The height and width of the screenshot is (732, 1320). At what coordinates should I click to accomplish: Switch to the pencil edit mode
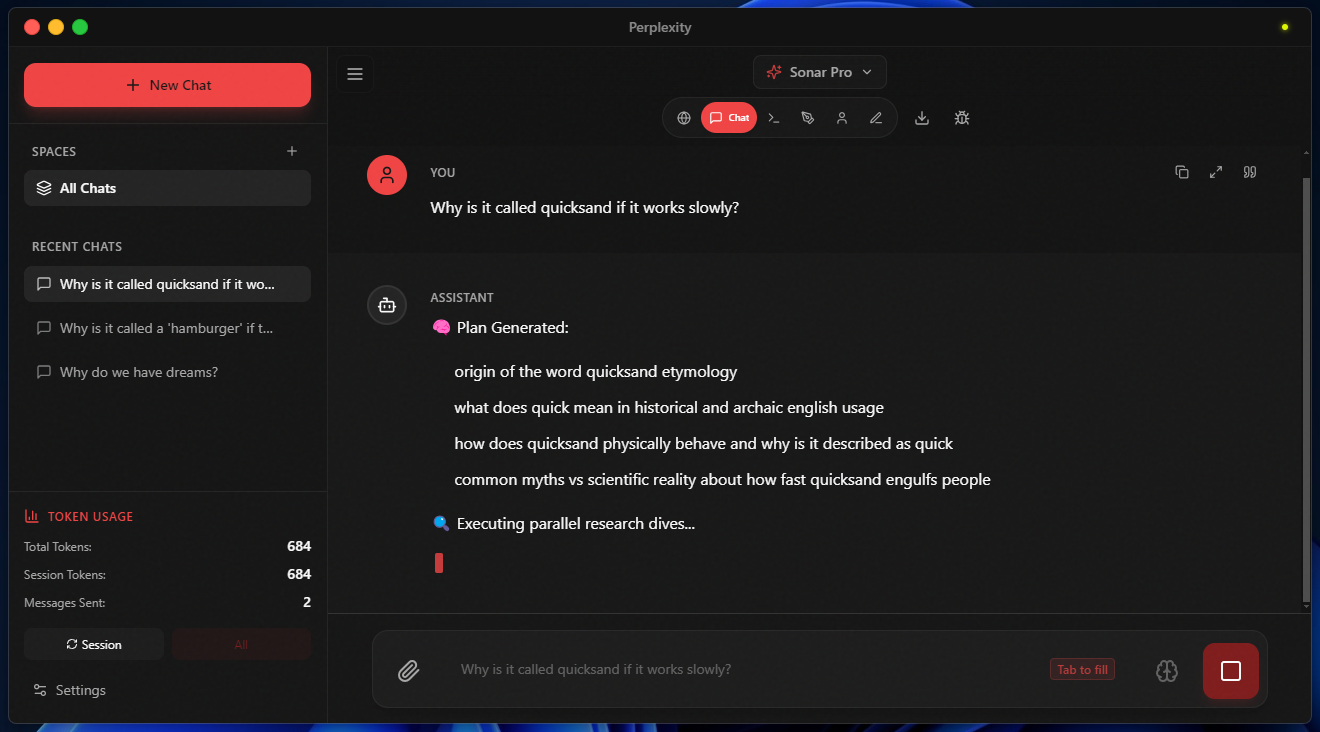tap(876, 118)
